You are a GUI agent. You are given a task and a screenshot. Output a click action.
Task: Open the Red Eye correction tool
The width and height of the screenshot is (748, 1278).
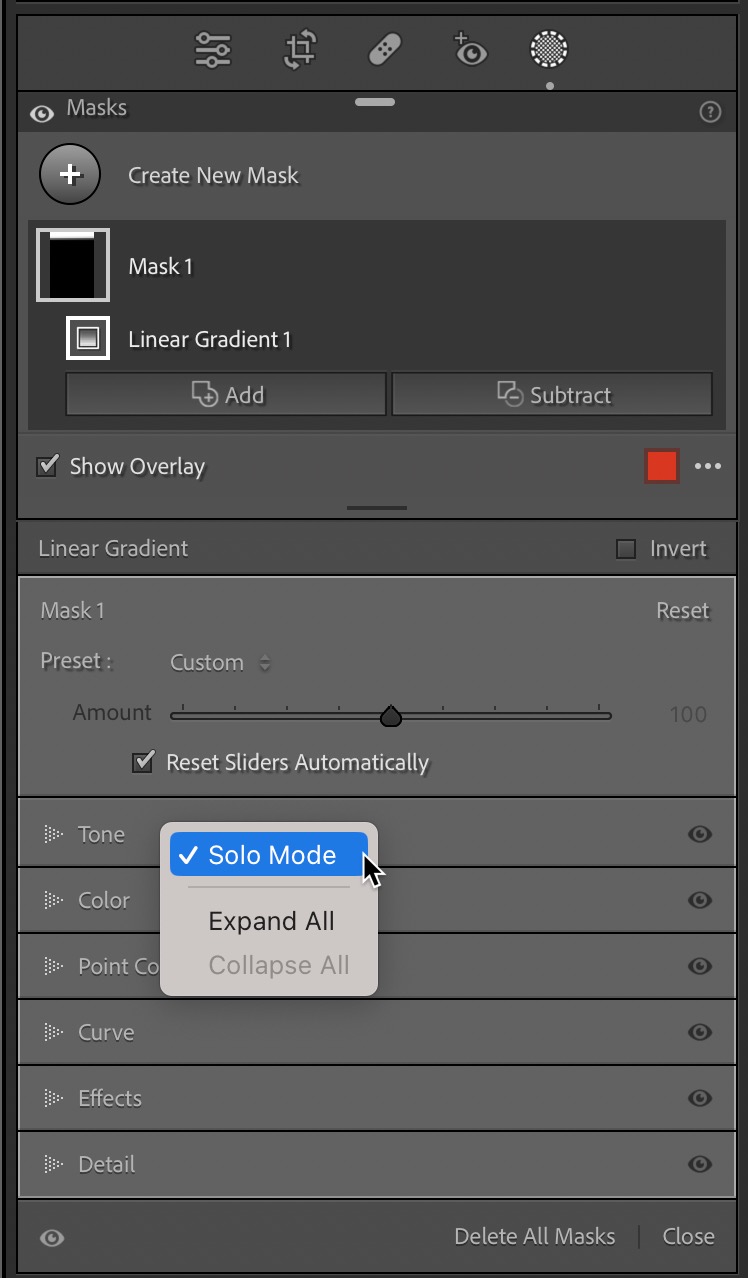469,49
